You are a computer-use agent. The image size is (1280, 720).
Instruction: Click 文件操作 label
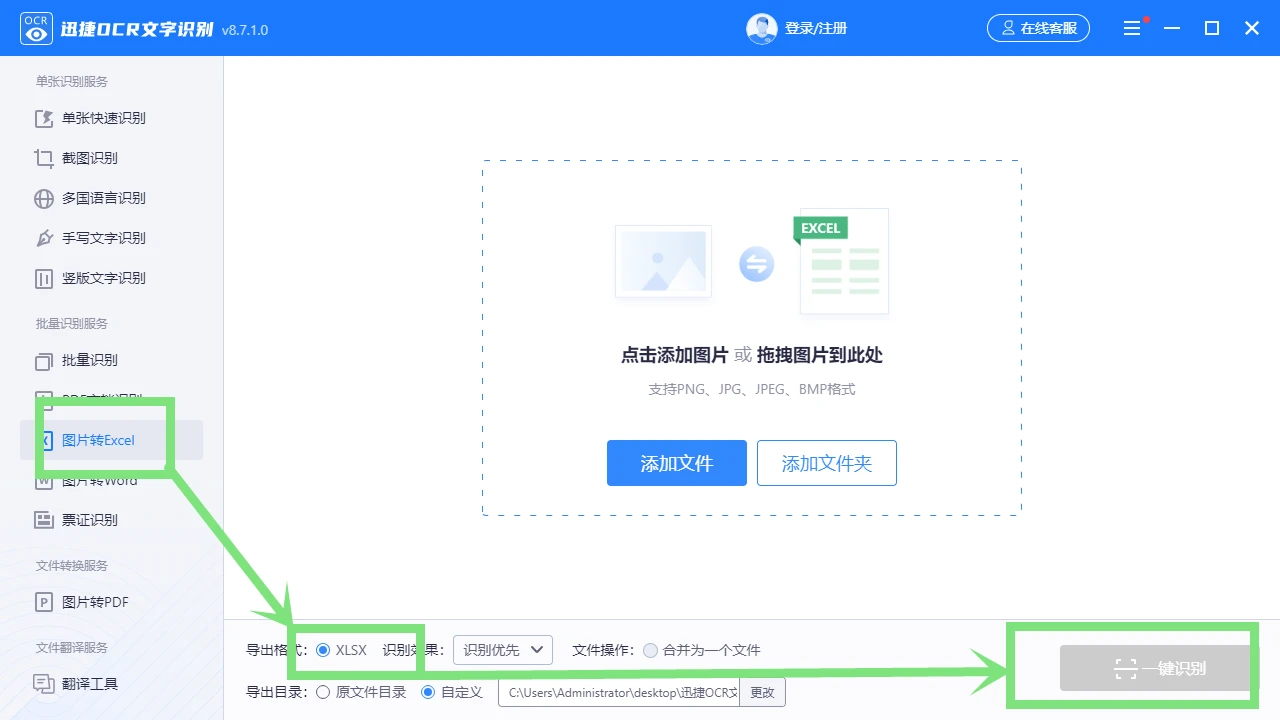[x=603, y=650]
